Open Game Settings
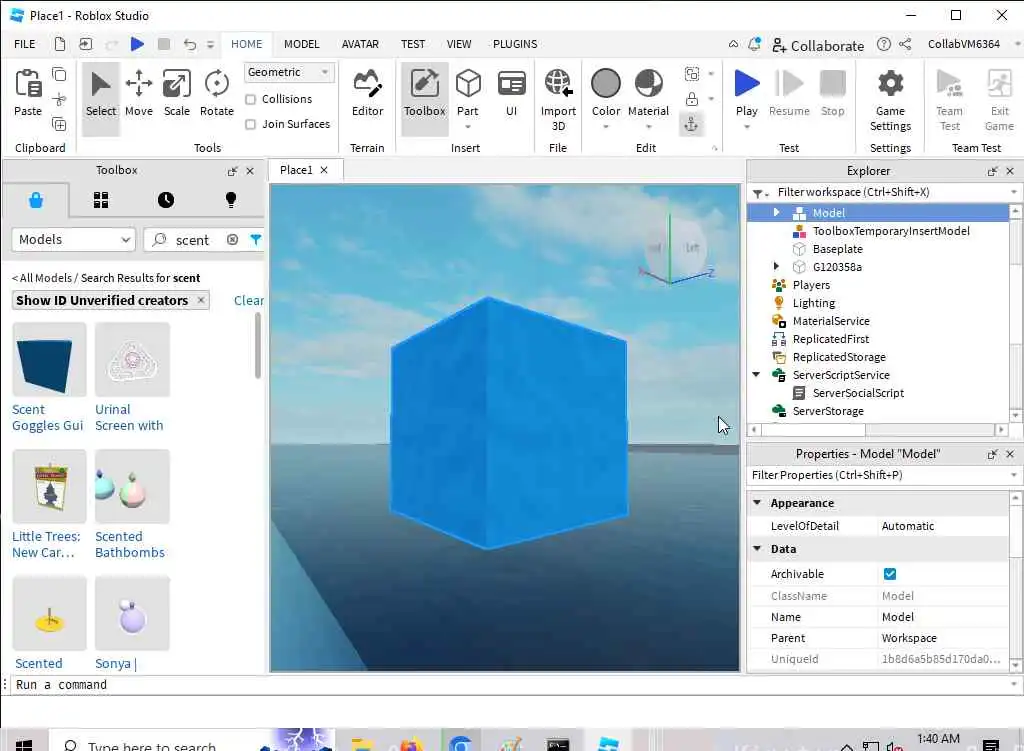Image resolution: width=1024 pixels, height=751 pixels. pos(890,100)
